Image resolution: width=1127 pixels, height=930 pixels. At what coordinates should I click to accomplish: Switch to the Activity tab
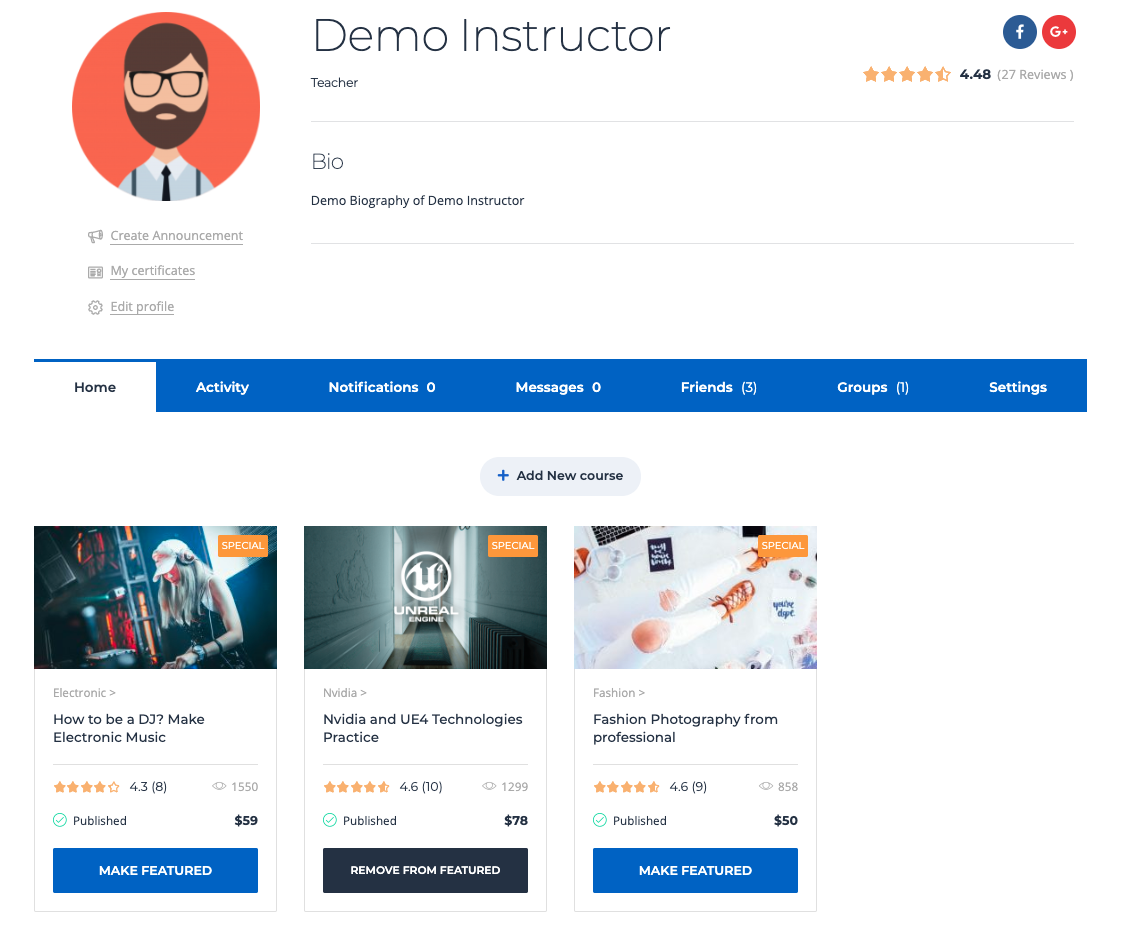click(x=222, y=387)
